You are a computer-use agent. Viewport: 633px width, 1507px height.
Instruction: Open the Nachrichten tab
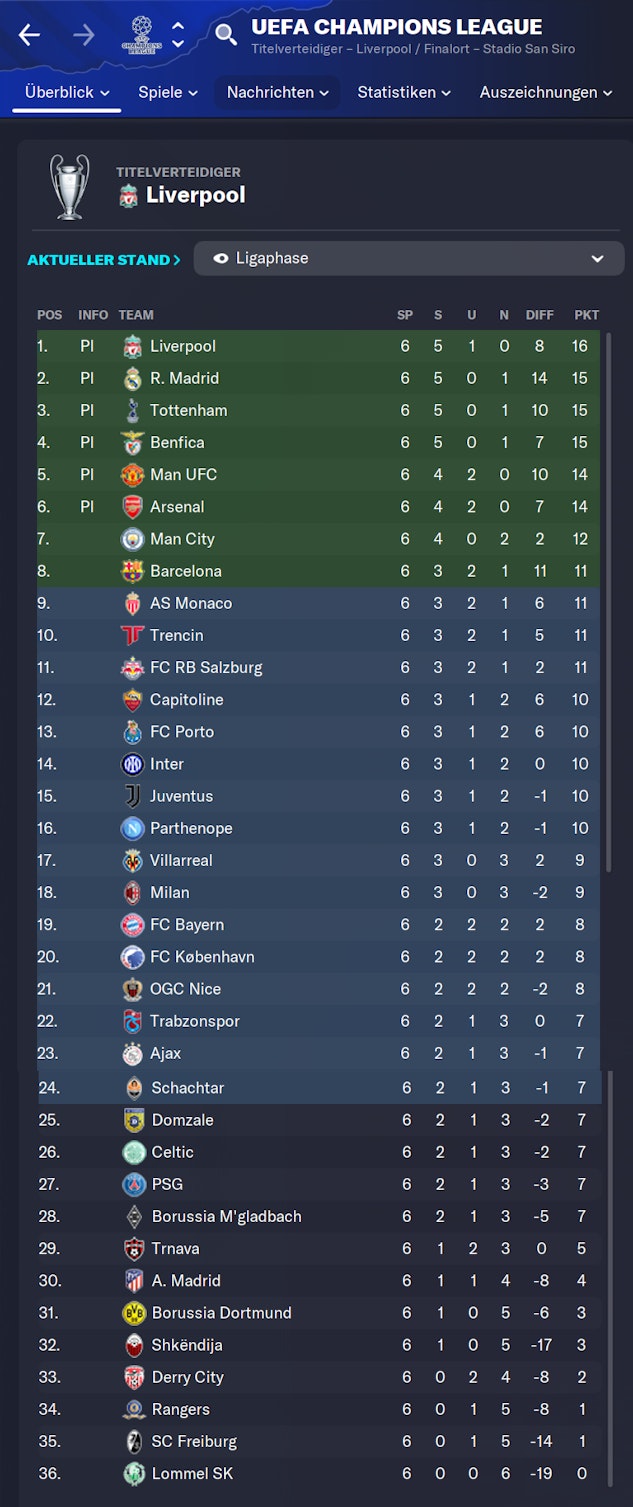(277, 92)
